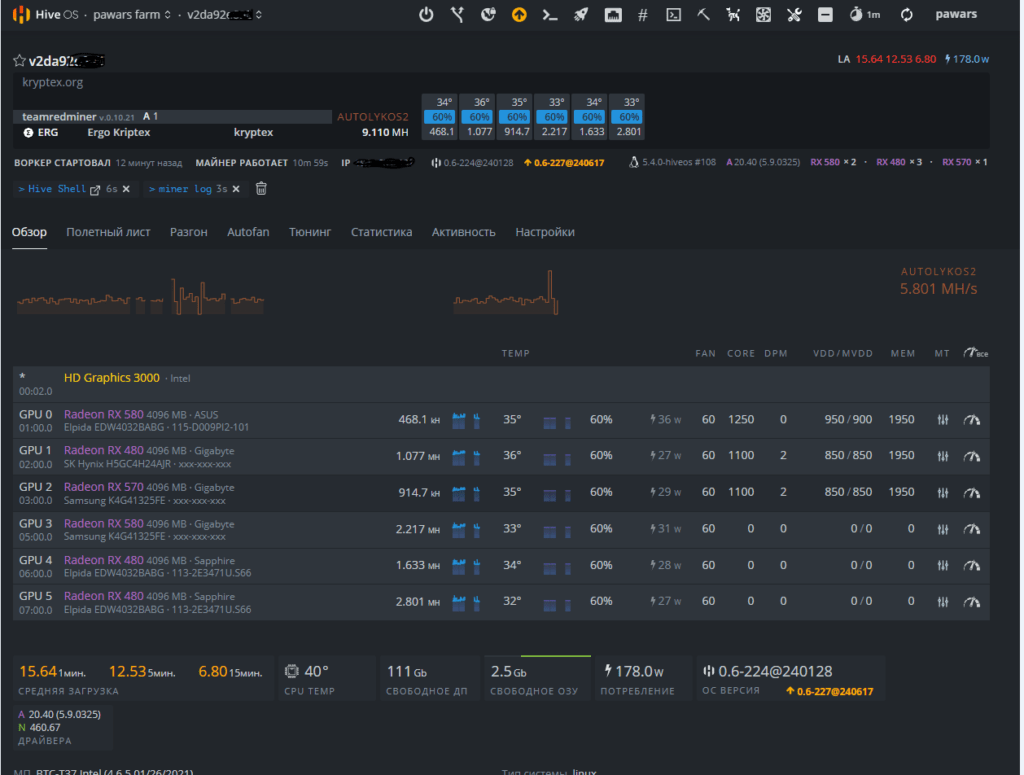This screenshot has height=775, width=1024.
Task: Click the speedometer tuning icon for GPU 5
Action: tap(971, 602)
